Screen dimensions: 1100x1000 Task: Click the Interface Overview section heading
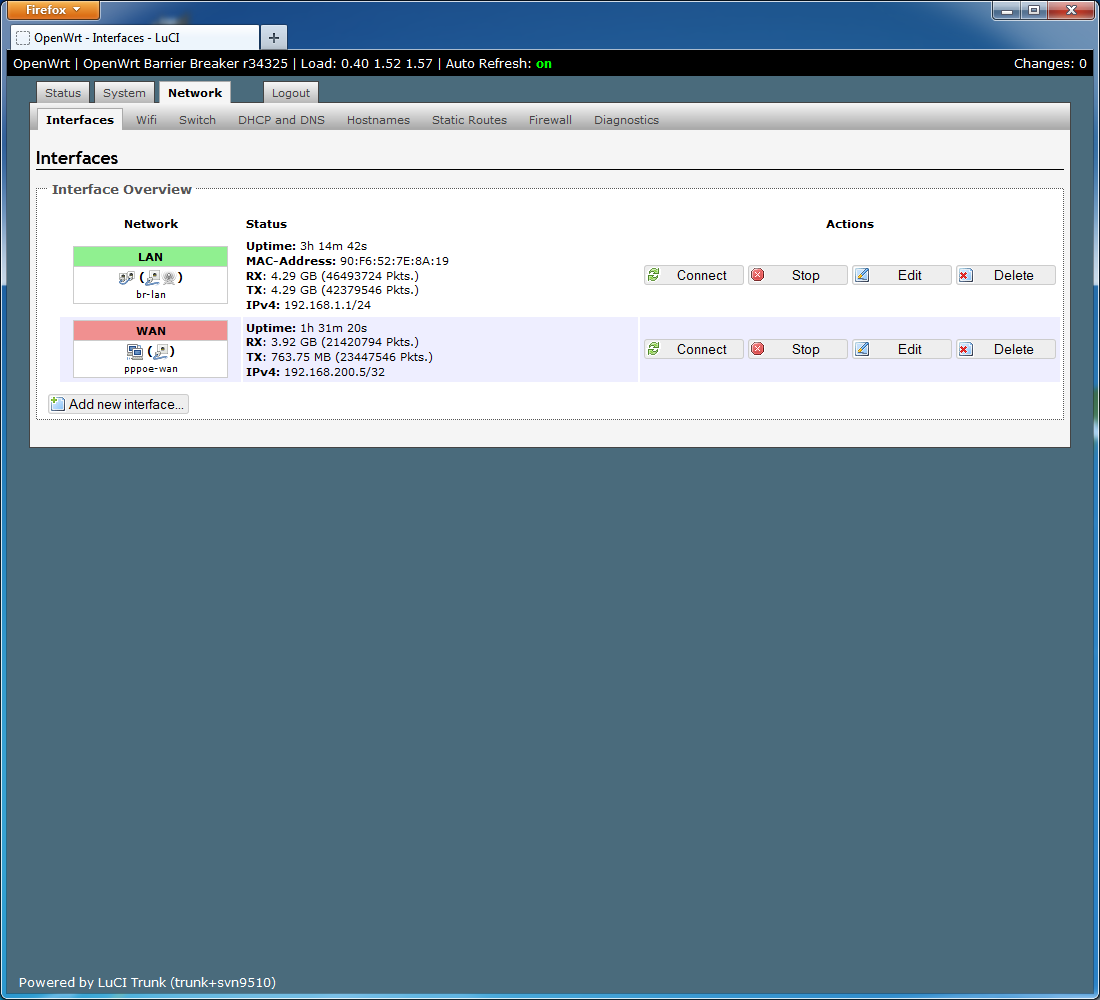[x=121, y=189]
